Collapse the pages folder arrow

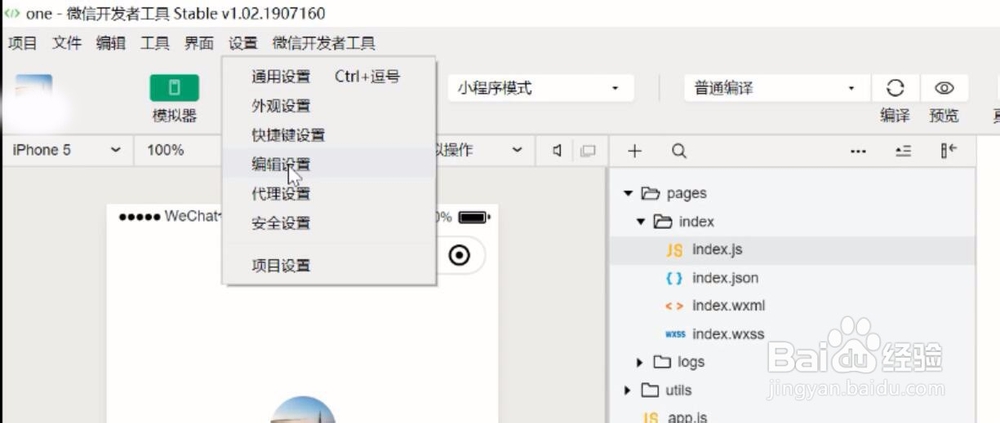coord(628,193)
